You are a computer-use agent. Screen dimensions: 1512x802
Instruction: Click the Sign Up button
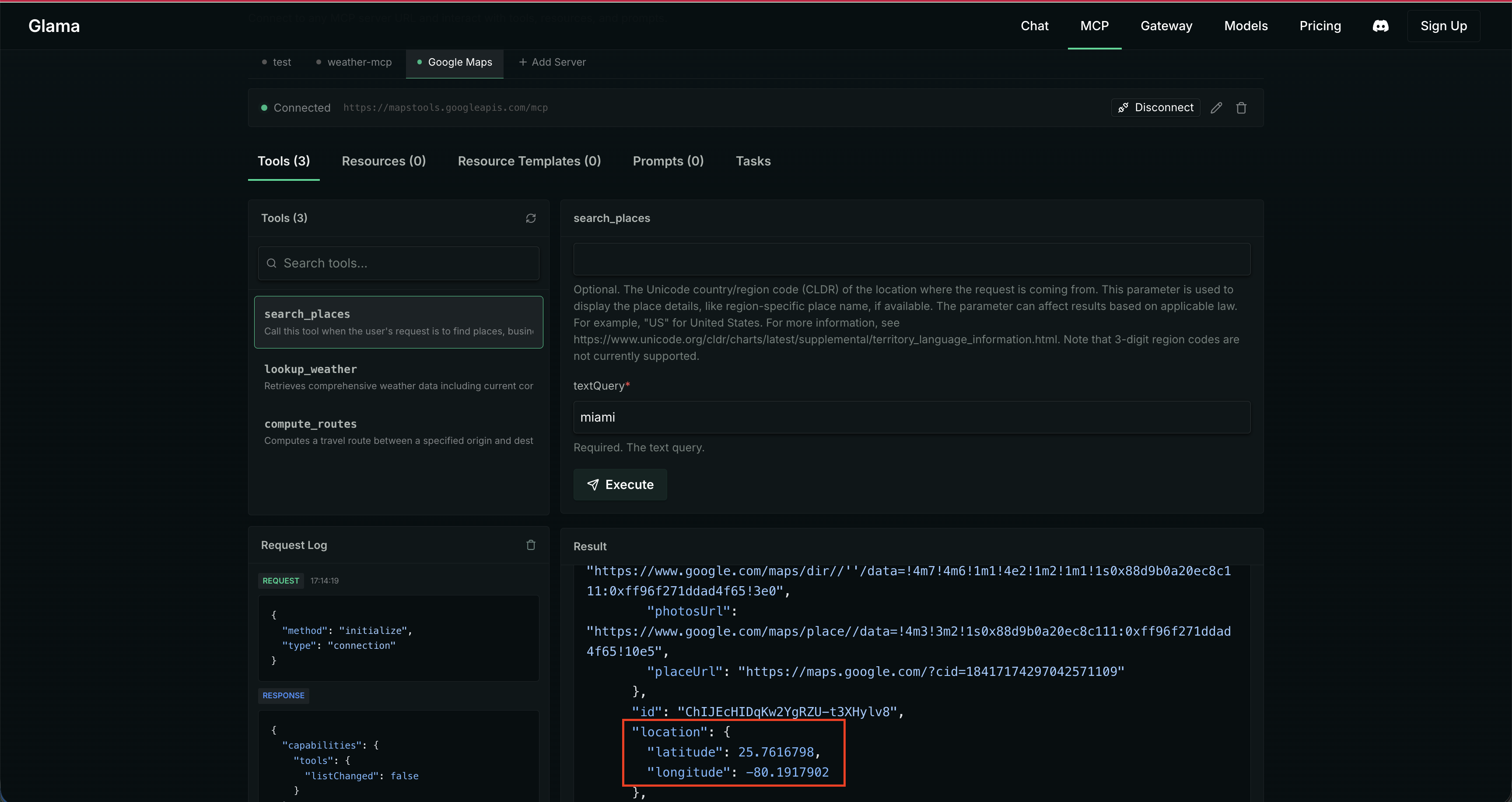point(1443,26)
